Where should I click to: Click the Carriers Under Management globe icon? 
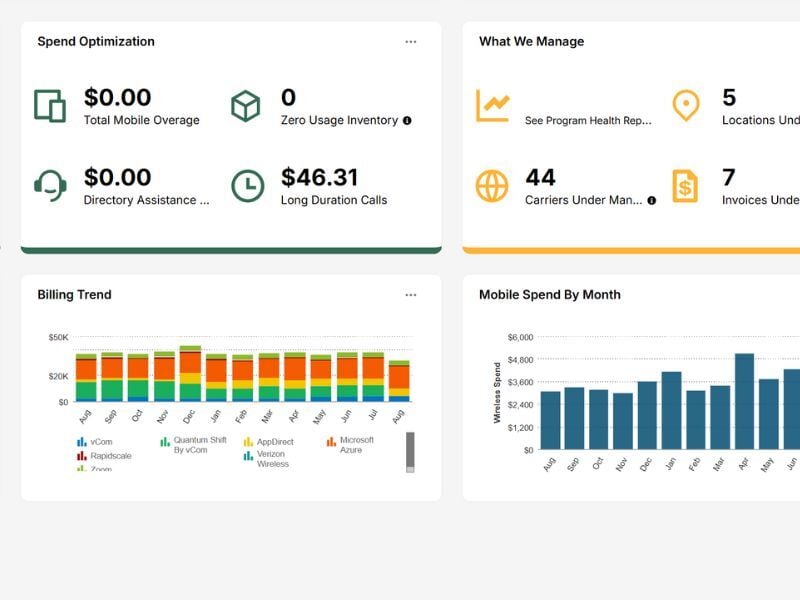[492, 185]
